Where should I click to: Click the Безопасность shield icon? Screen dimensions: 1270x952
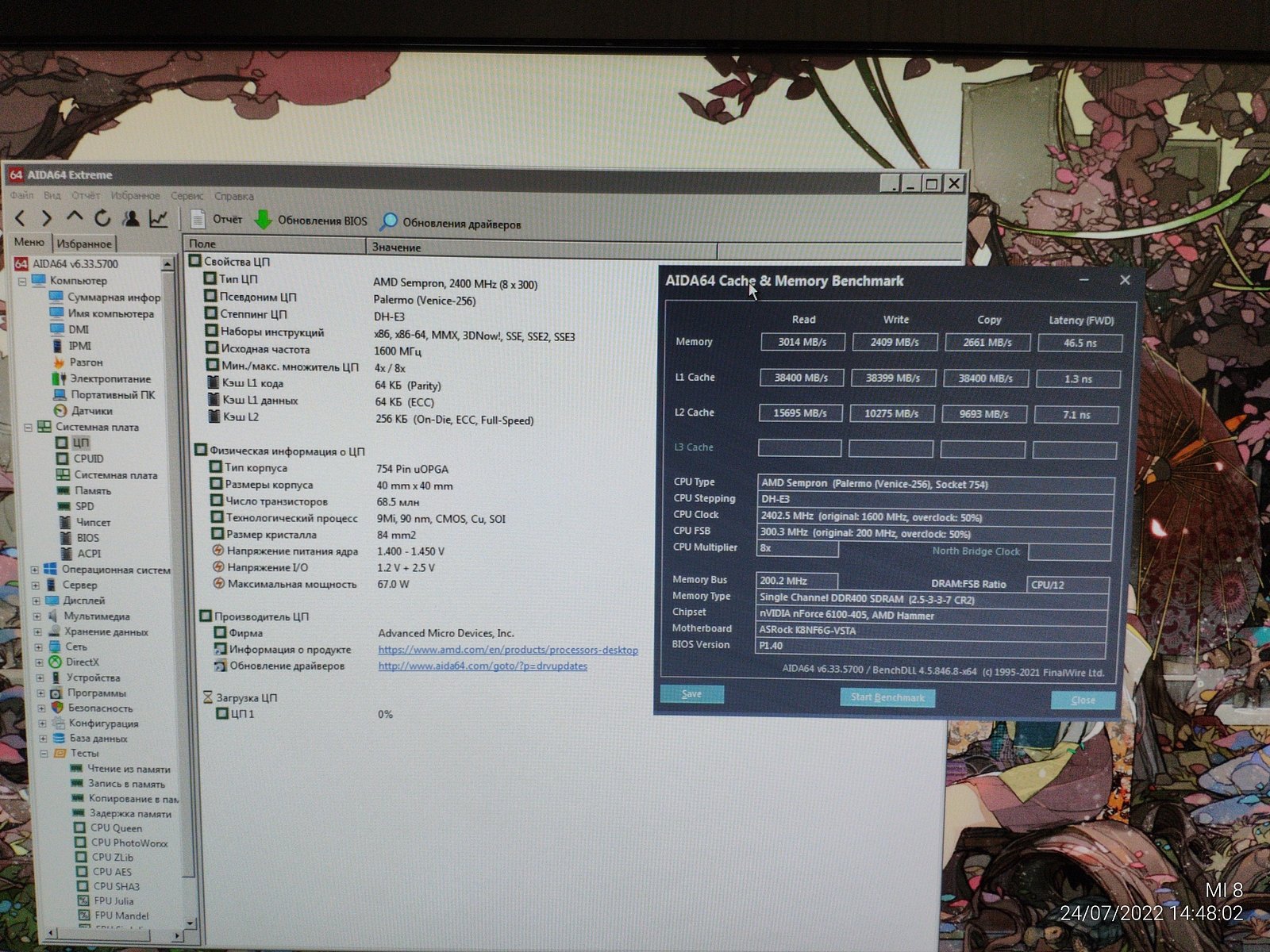(x=57, y=708)
